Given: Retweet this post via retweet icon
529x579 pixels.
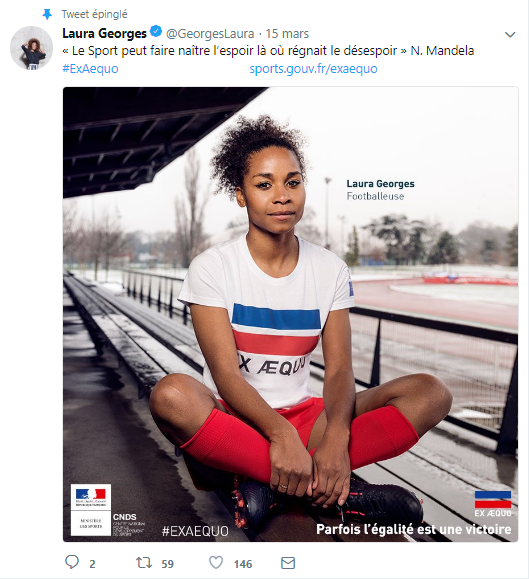Looking at the screenshot, I should (x=144, y=563).
